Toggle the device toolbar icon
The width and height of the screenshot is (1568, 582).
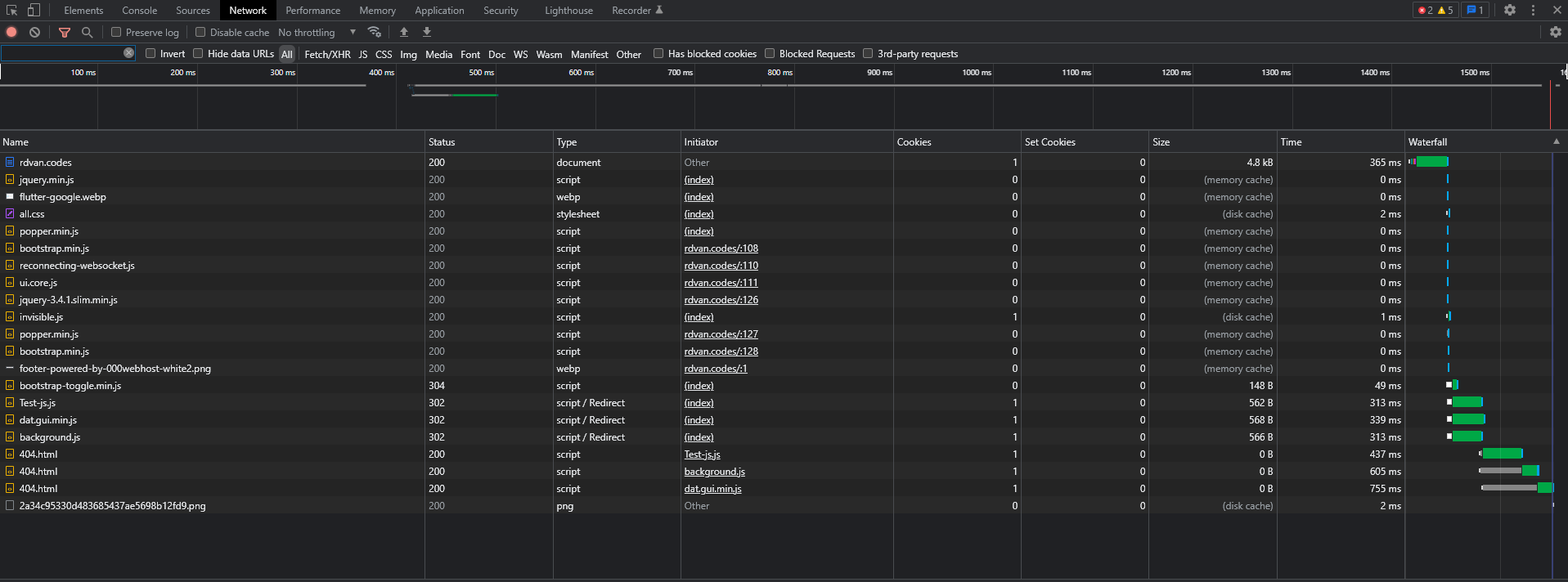[x=34, y=10]
